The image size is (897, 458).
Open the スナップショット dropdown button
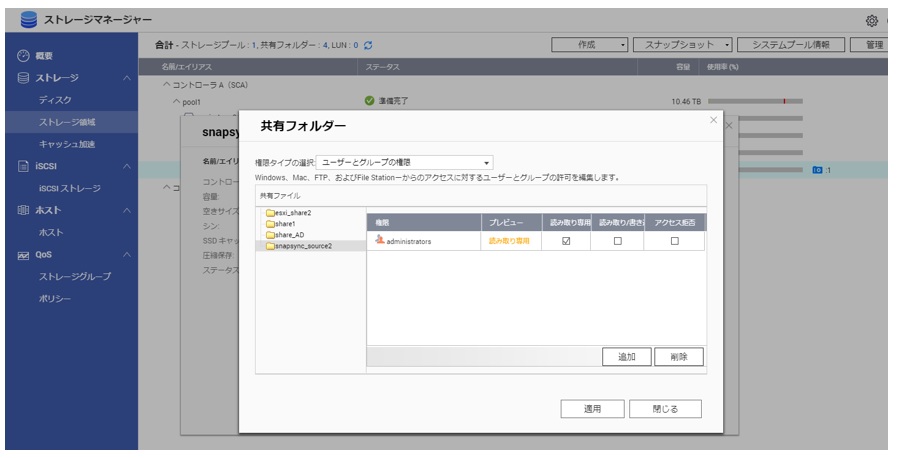coord(686,45)
